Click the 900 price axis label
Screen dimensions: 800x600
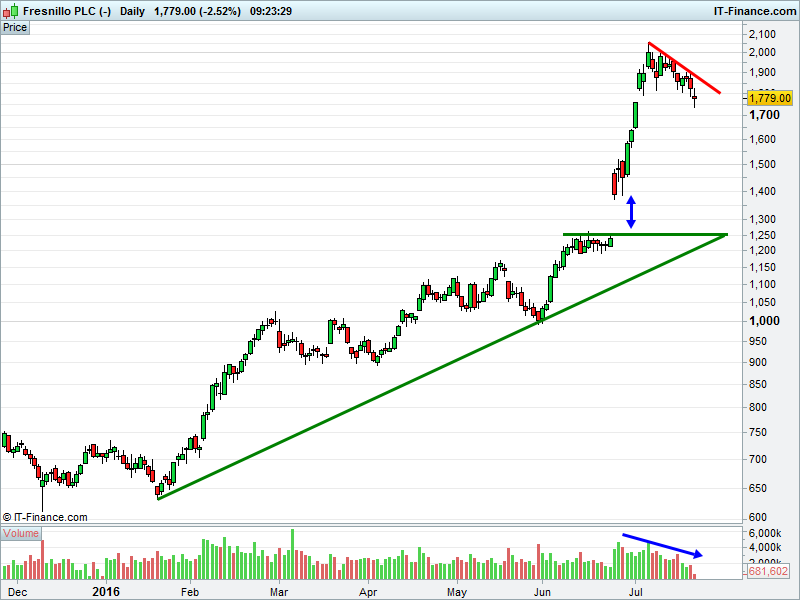[758, 362]
